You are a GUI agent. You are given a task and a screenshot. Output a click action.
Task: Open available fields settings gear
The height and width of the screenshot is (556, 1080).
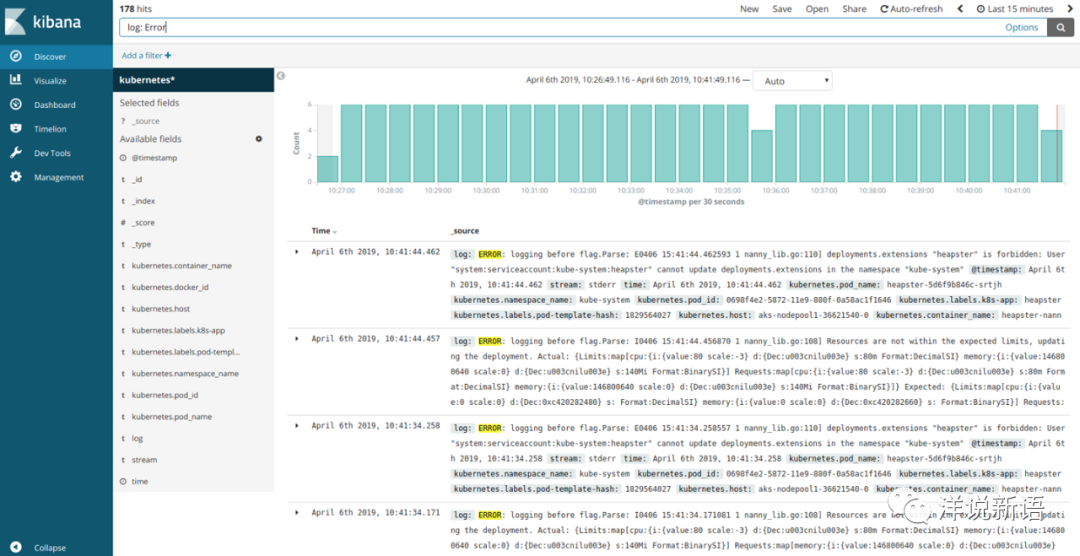259,139
